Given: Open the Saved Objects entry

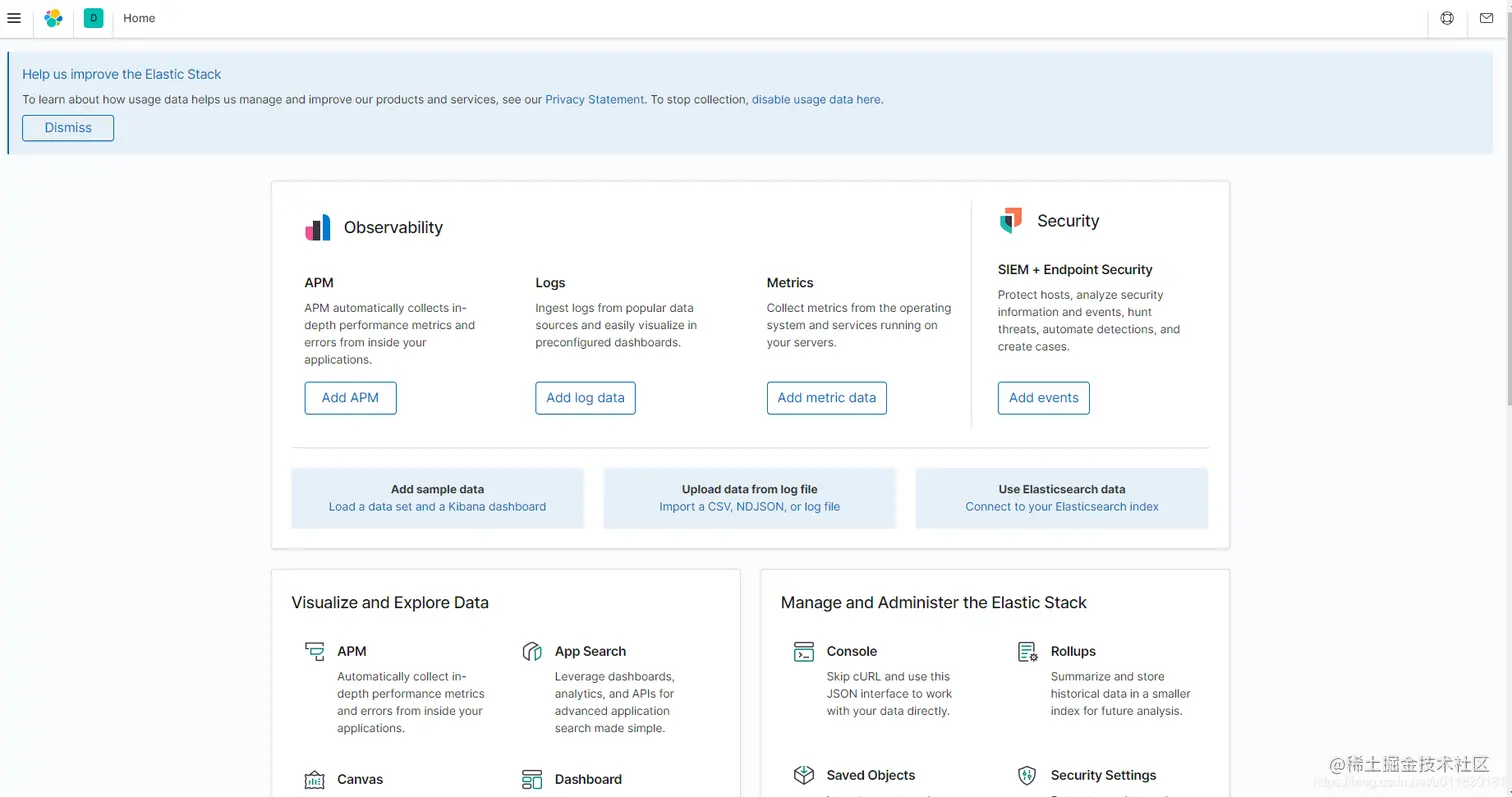Looking at the screenshot, I should click(870, 775).
